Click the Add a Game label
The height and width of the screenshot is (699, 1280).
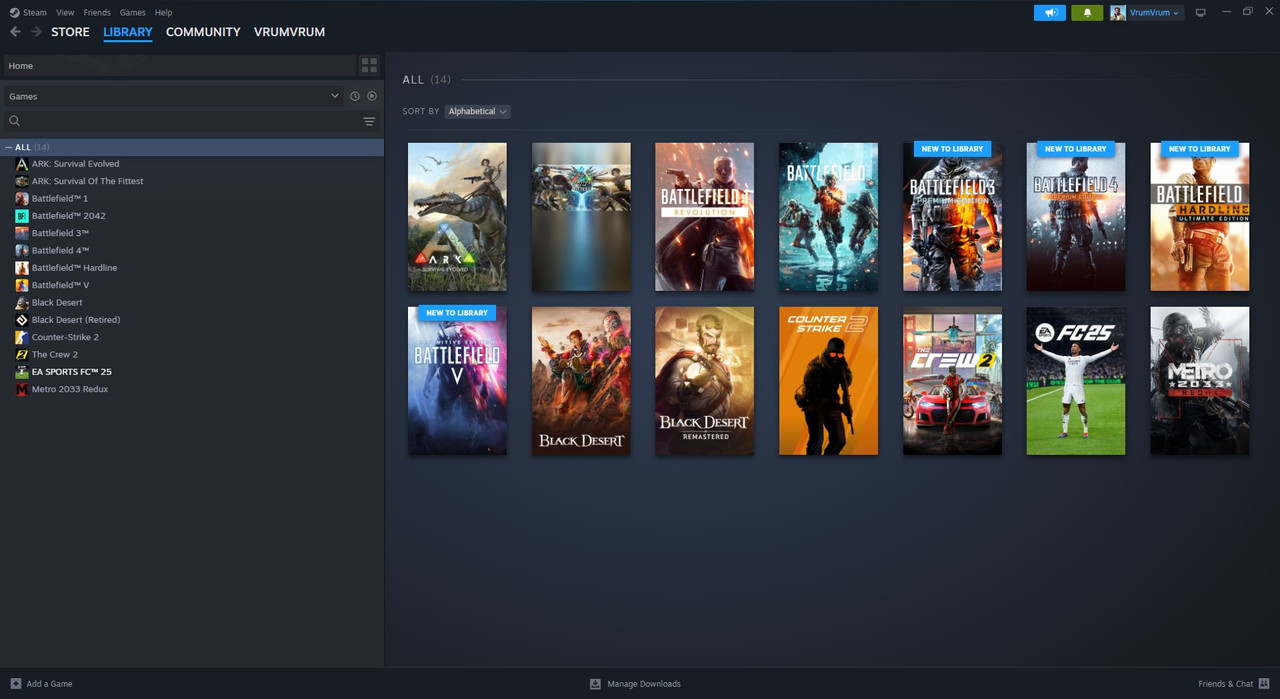pos(49,684)
